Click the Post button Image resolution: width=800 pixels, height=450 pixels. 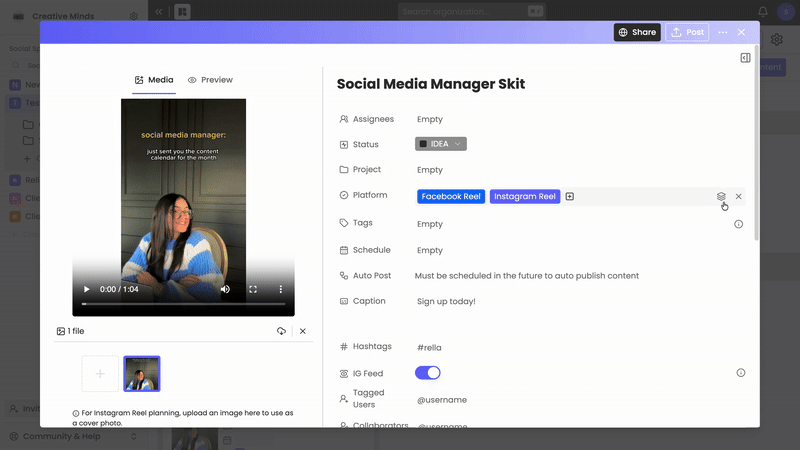pos(687,32)
